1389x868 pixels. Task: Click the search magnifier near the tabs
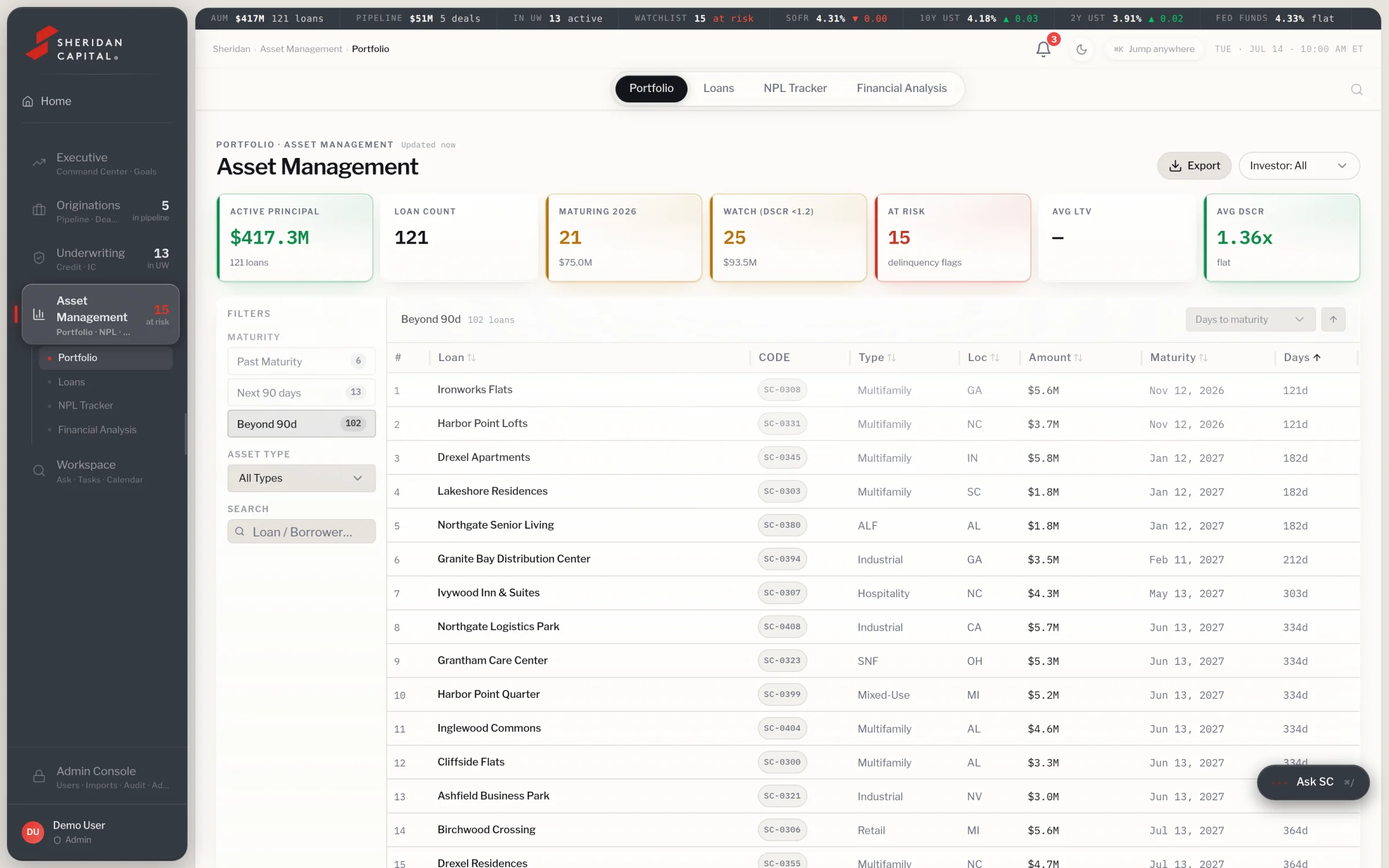pyautogui.click(x=1357, y=89)
